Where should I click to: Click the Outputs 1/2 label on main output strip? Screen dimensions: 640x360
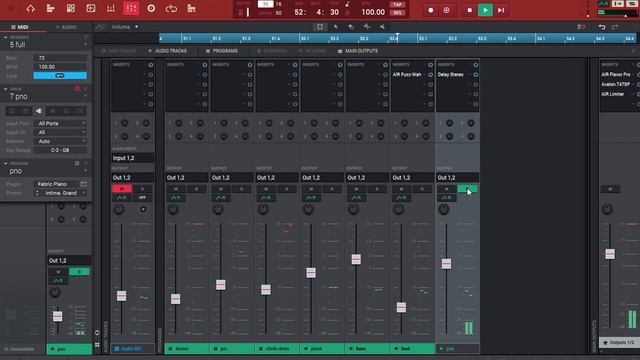coord(620,342)
